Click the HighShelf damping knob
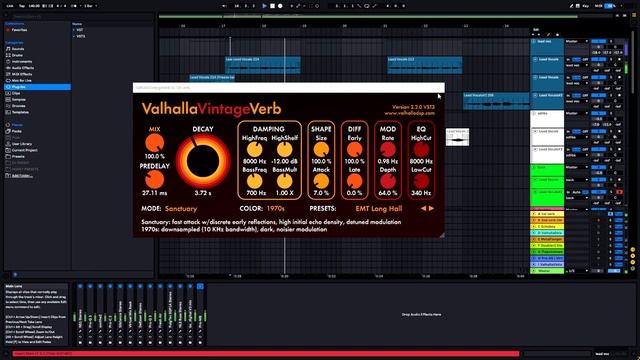 [x=284, y=149]
